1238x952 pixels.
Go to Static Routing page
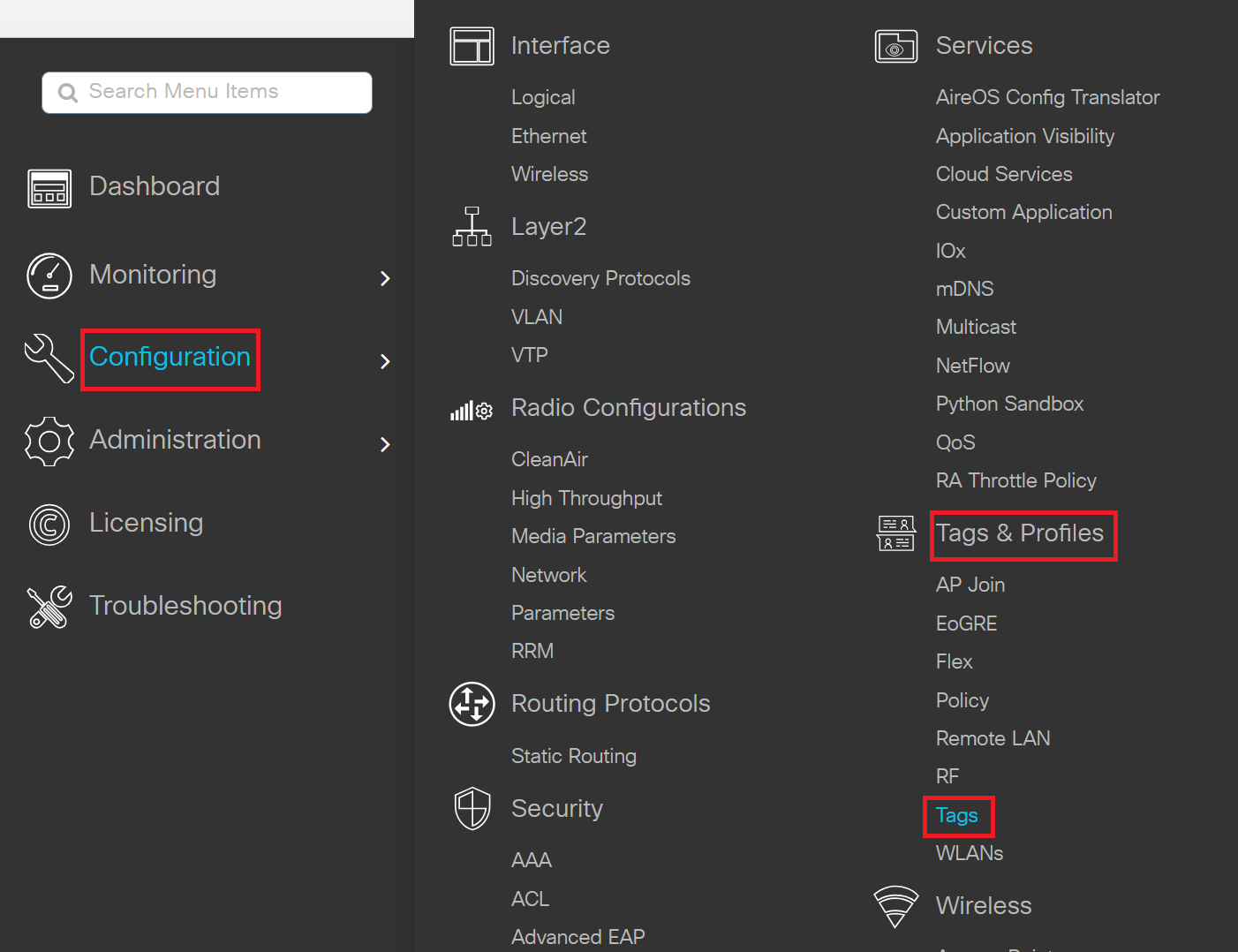point(574,756)
